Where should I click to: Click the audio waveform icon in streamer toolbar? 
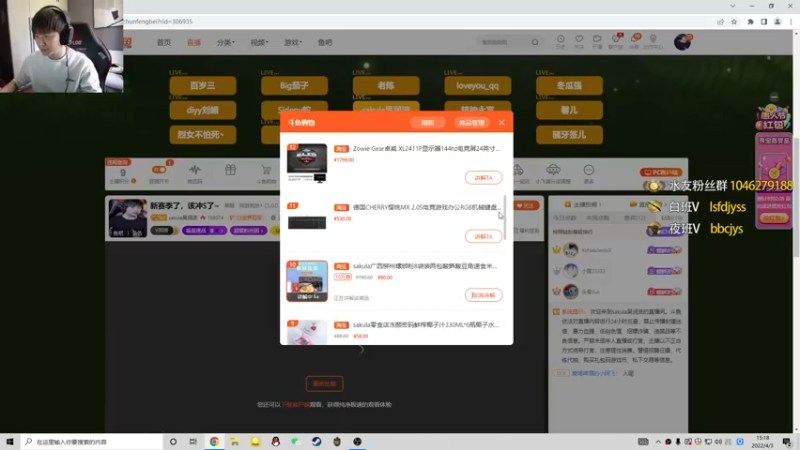click(x=194, y=170)
